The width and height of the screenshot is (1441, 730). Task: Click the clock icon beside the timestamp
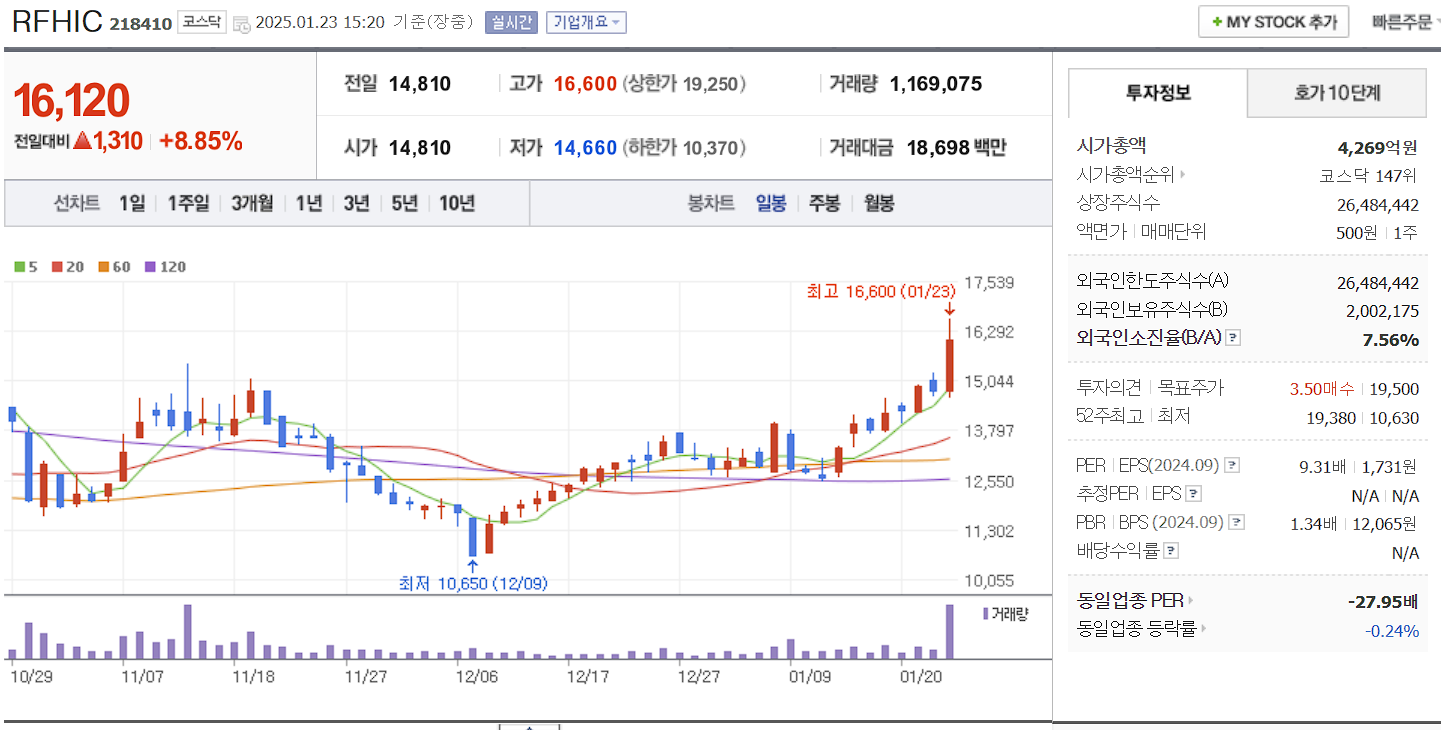click(x=240, y=22)
